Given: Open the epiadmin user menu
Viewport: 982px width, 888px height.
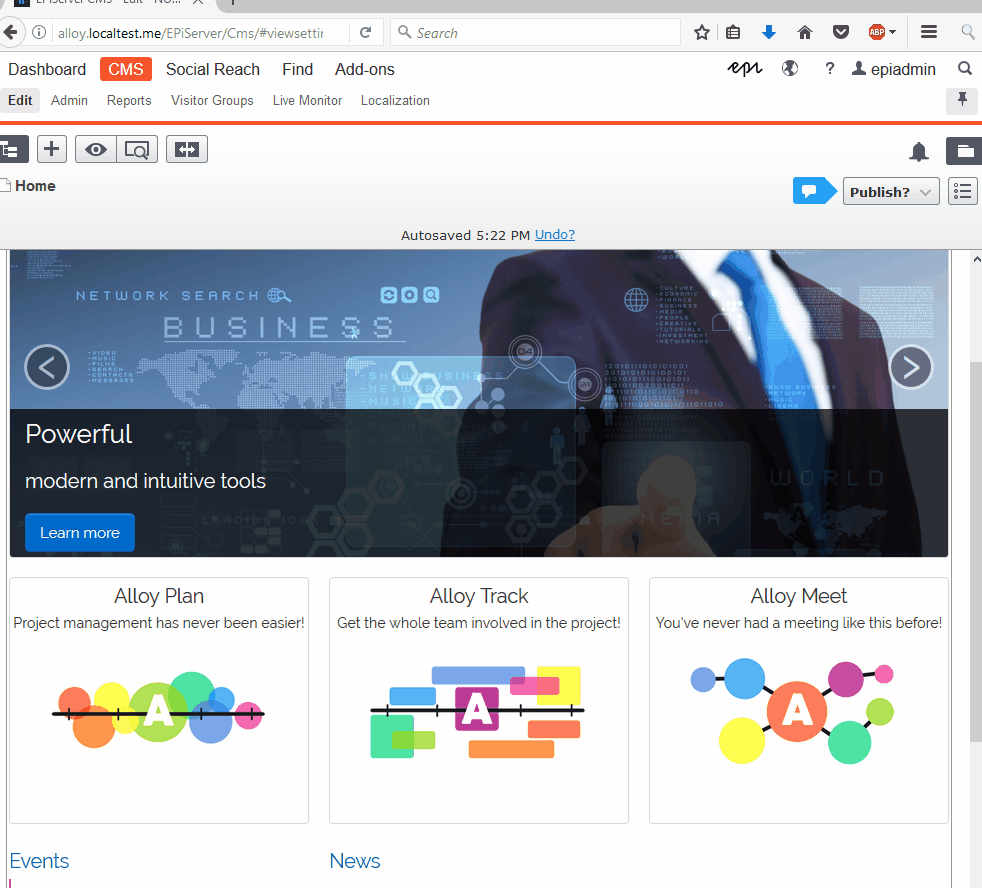Looking at the screenshot, I should (x=894, y=70).
